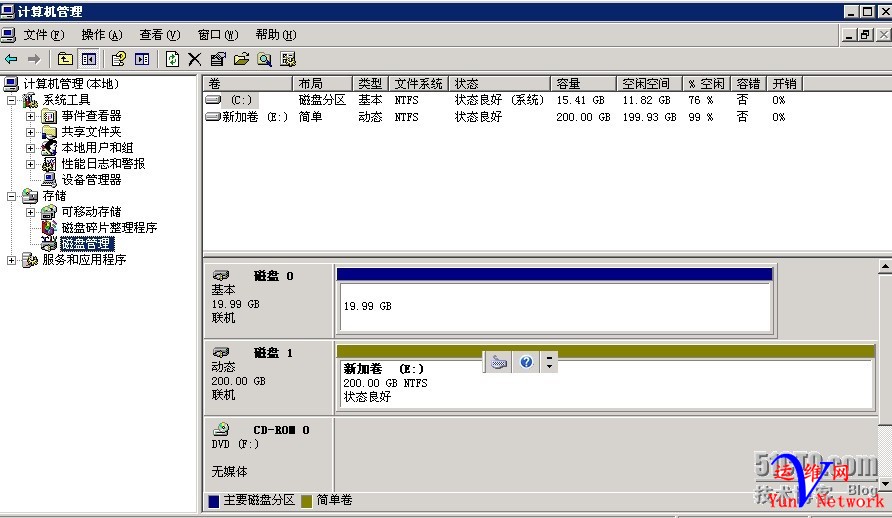Expand the 性能日志和警报 node

pyautogui.click(x=30, y=164)
